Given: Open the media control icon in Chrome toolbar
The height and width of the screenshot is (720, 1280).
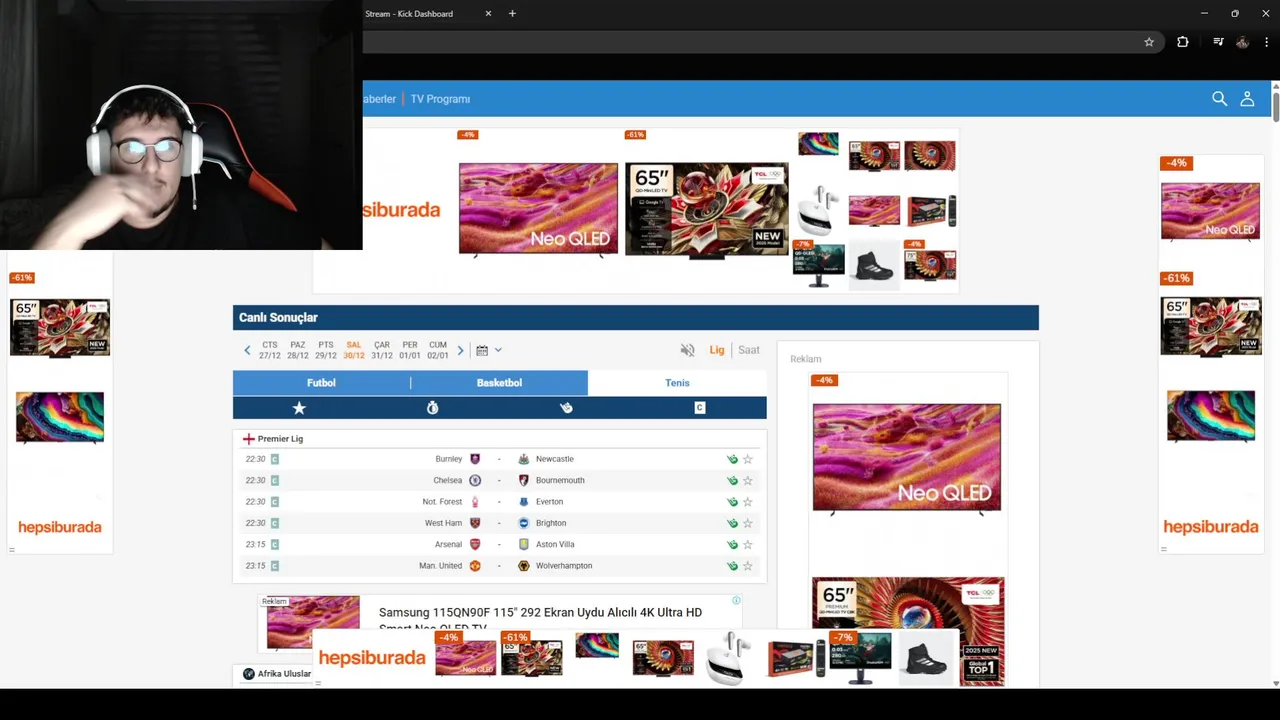Looking at the screenshot, I should coord(1218,42).
